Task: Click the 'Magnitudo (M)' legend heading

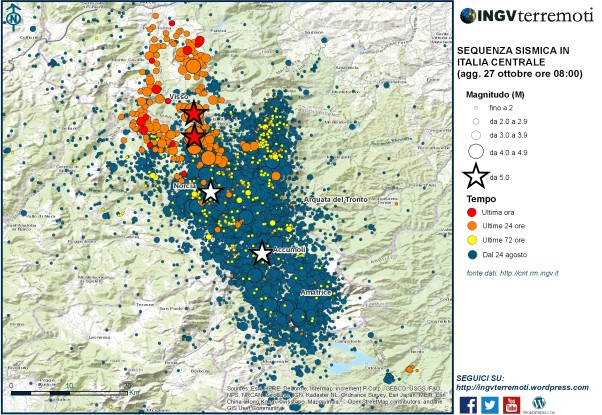Action: [x=495, y=94]
